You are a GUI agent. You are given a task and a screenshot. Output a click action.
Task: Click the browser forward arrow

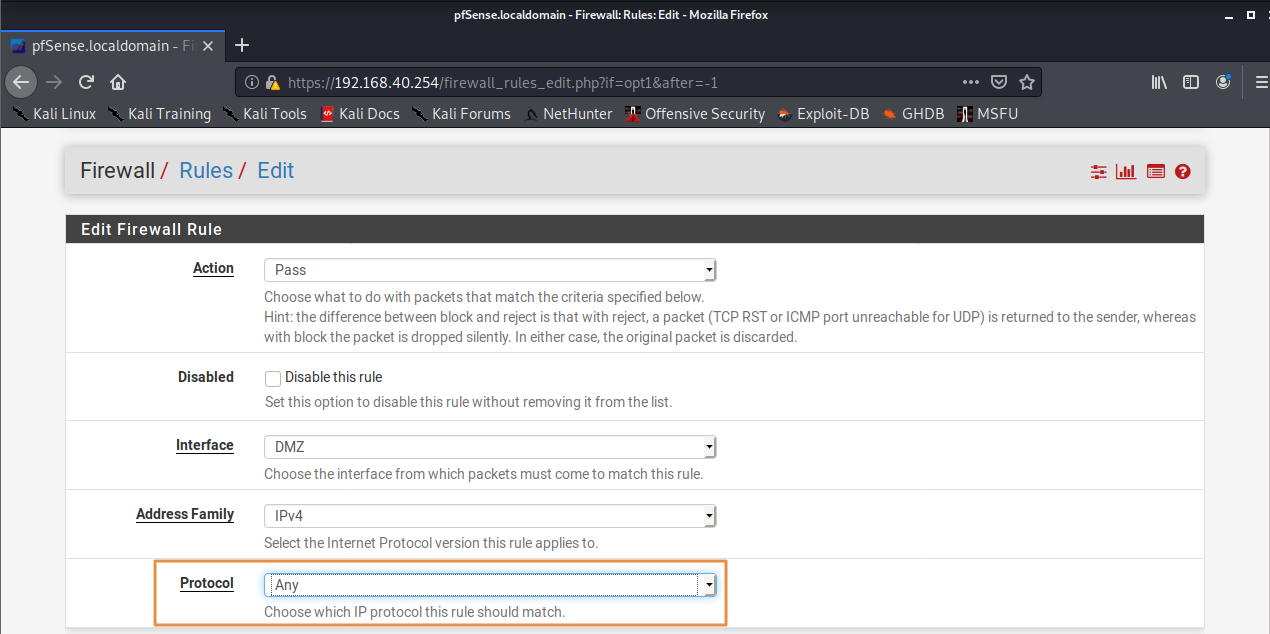[54, 82]
